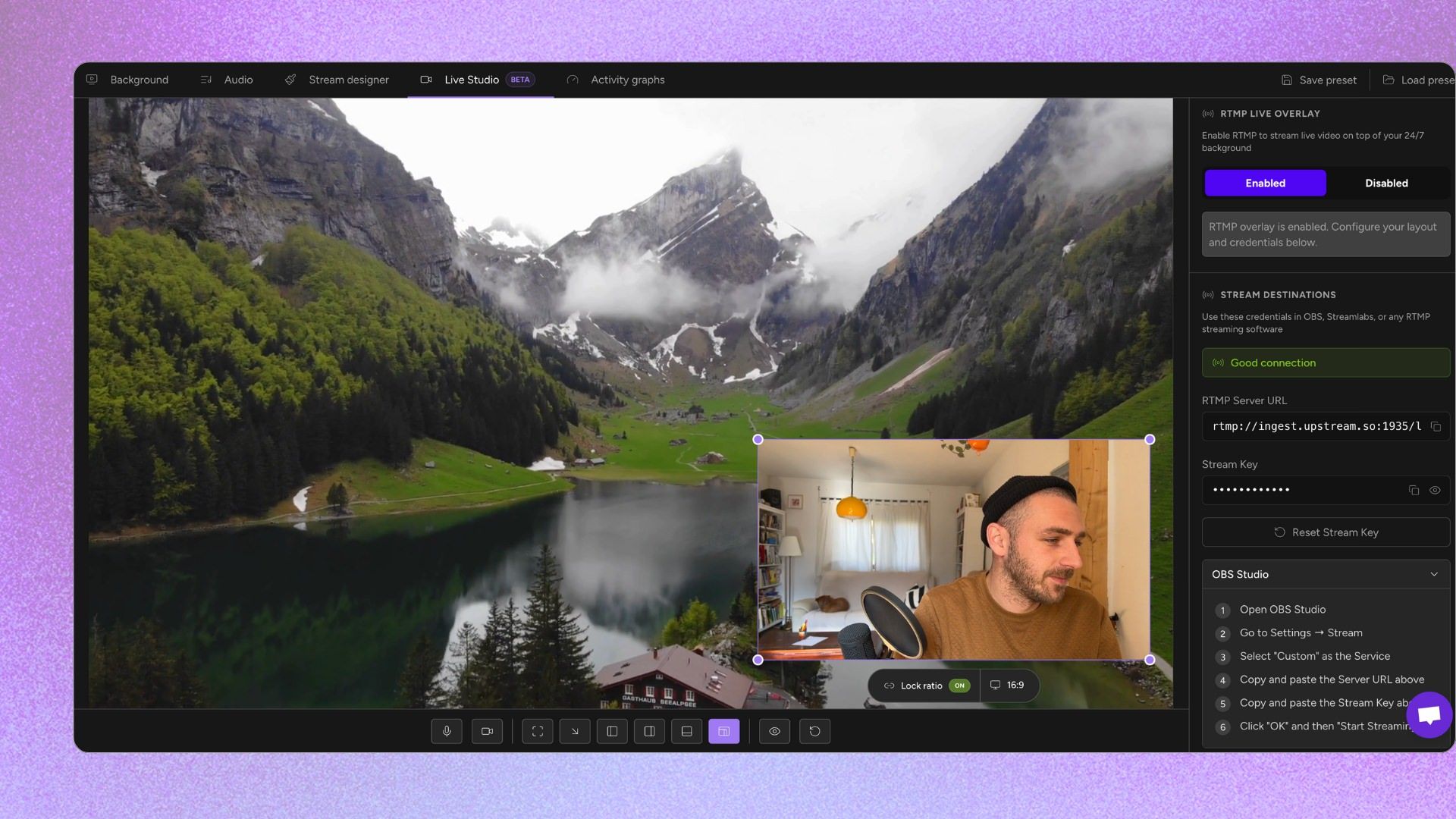
Task: Reset the overlay layout with the undo icon
Action: (x=814, y=731)
